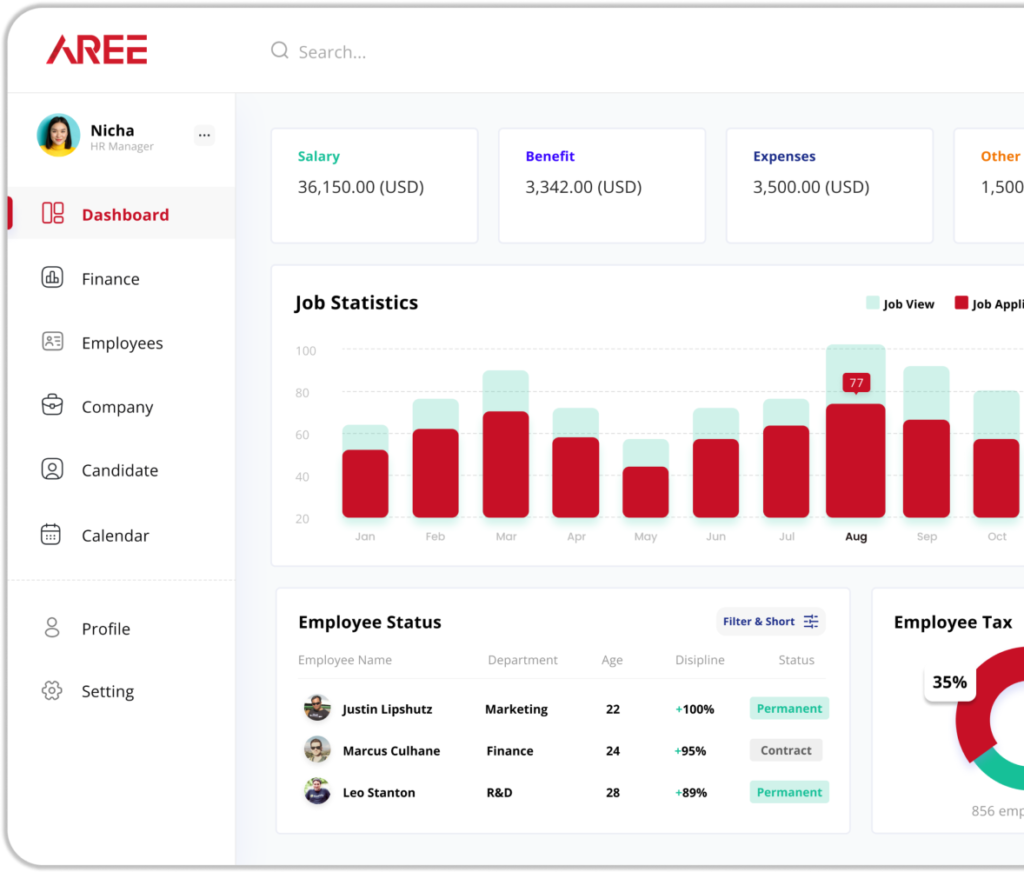Open the Candidate sidebar icon

coord(51,470)
